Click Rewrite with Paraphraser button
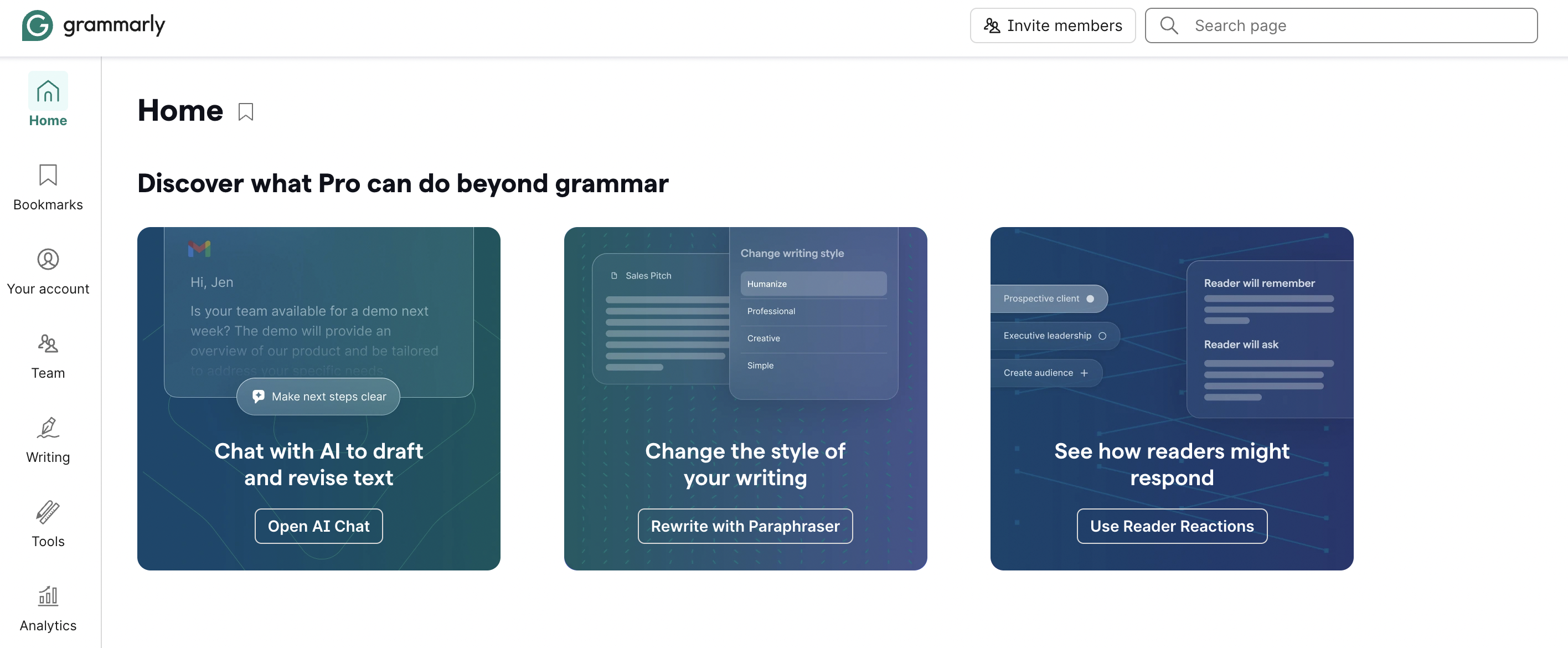Screen dimensions: 1568x648 (x=745, y=526)
